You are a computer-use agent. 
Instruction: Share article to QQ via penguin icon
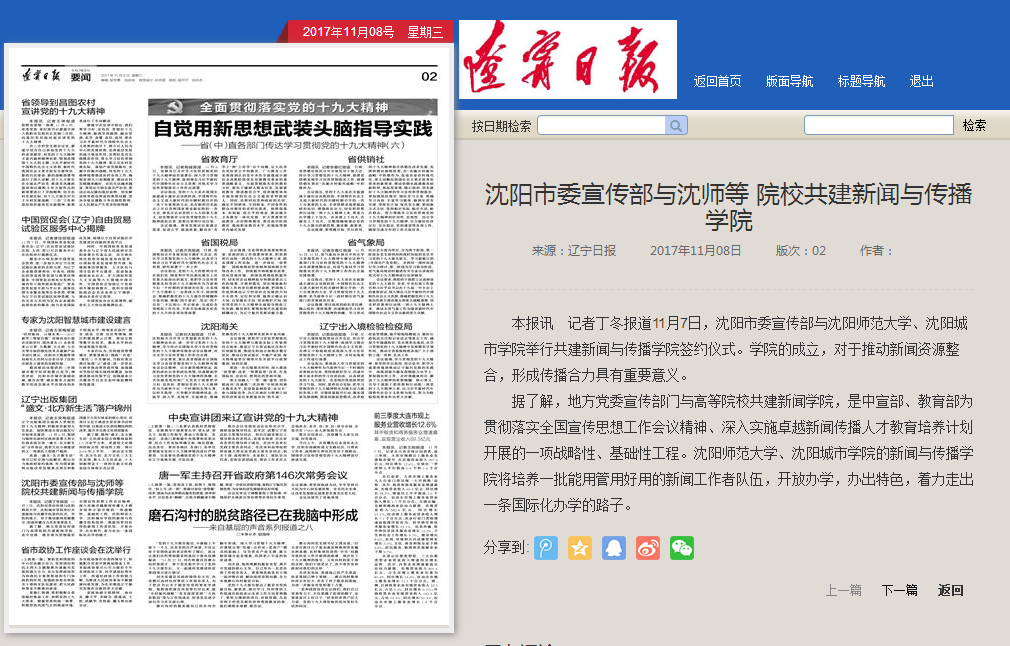tap(614, 548)
